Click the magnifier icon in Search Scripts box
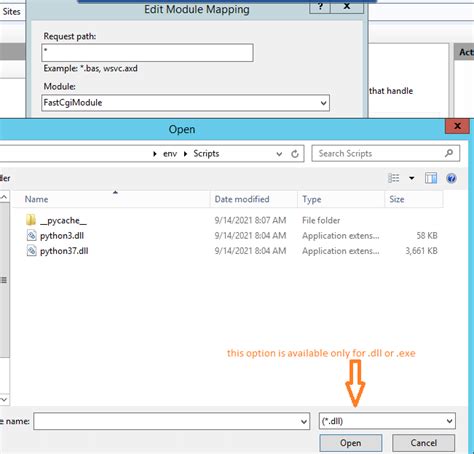 click(x=449, y=153)
